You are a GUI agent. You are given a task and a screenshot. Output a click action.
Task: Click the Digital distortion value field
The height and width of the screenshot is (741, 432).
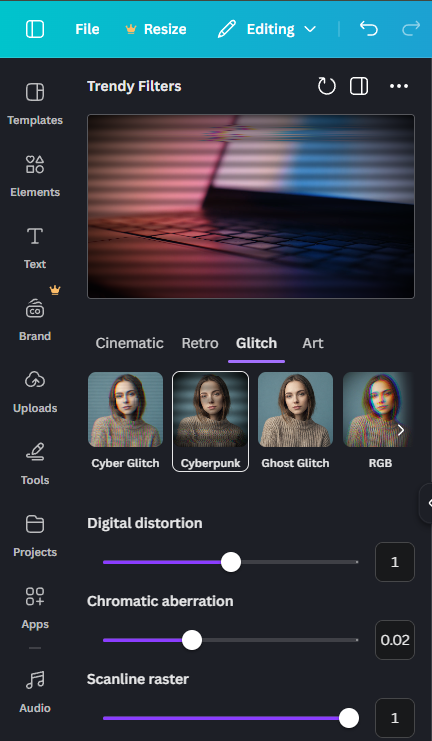[395, 562]
